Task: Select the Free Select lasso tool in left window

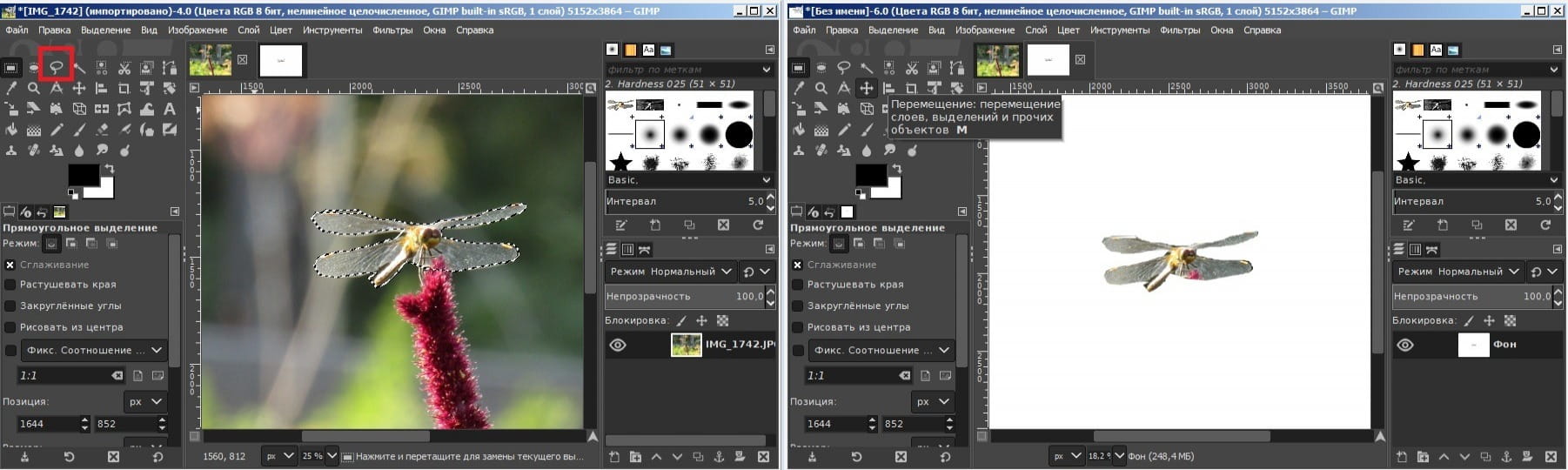Action: [x=57, y=67]
